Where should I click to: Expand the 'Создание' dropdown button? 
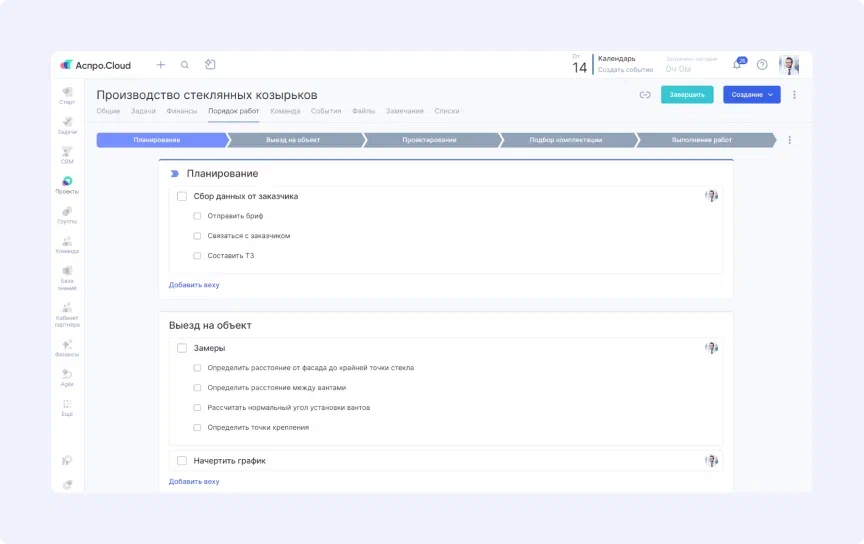[x=751, y=95]
